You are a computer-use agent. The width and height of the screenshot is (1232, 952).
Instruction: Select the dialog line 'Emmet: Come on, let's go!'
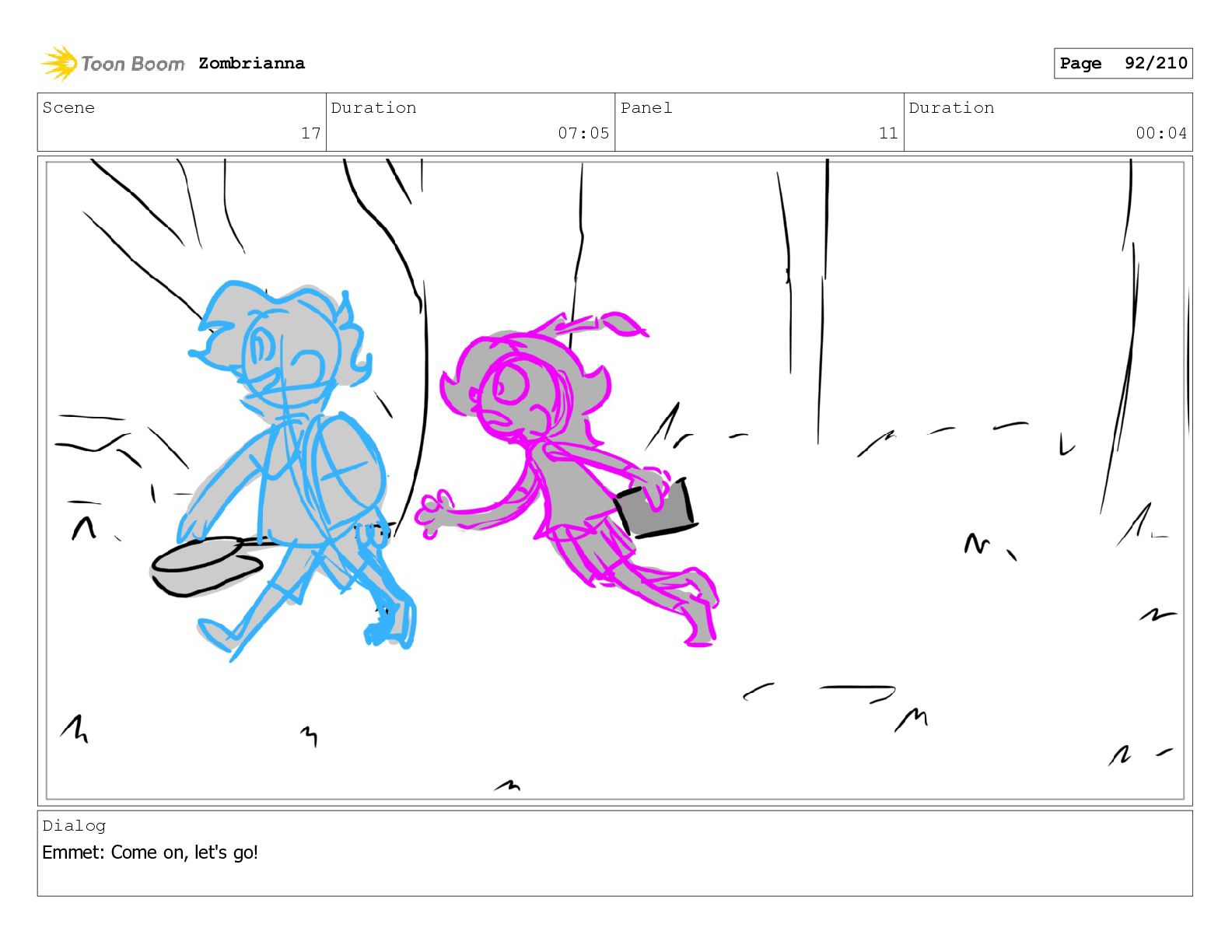tap(150, 852)
